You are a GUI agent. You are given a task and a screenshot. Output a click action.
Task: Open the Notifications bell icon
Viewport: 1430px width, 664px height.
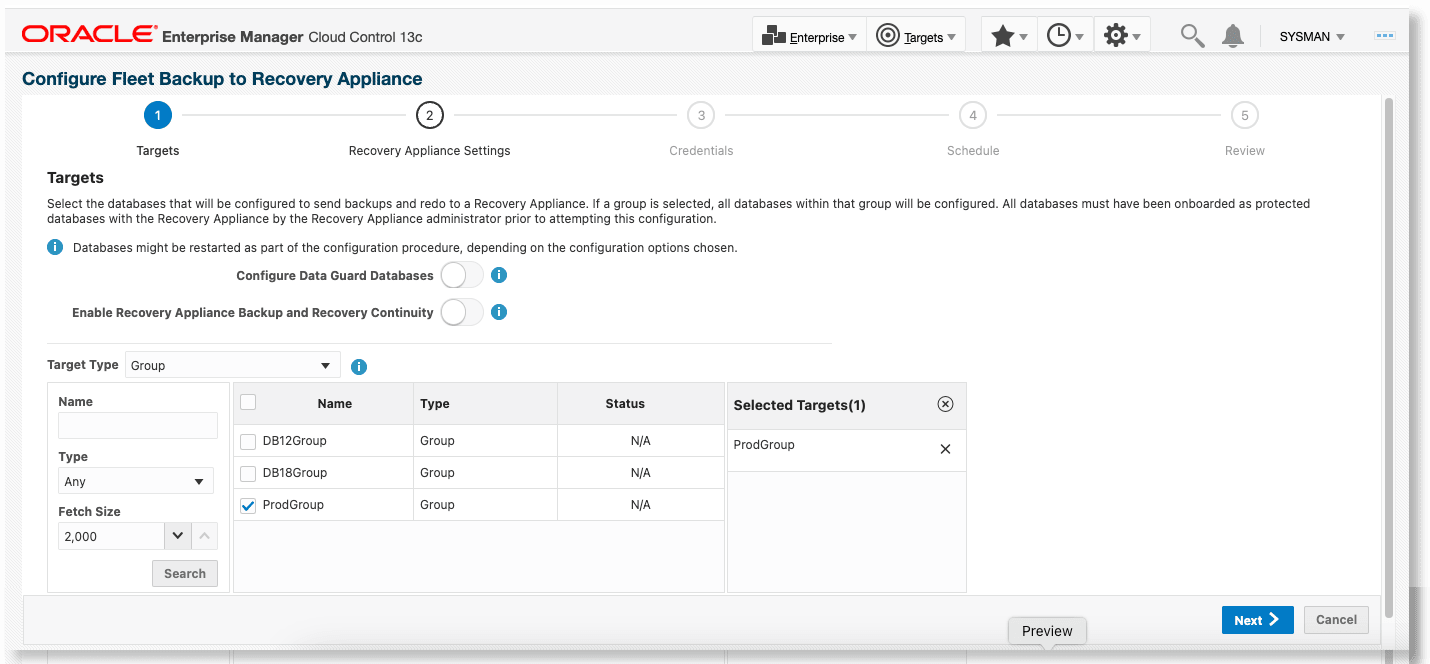[x=1232, y=34]
